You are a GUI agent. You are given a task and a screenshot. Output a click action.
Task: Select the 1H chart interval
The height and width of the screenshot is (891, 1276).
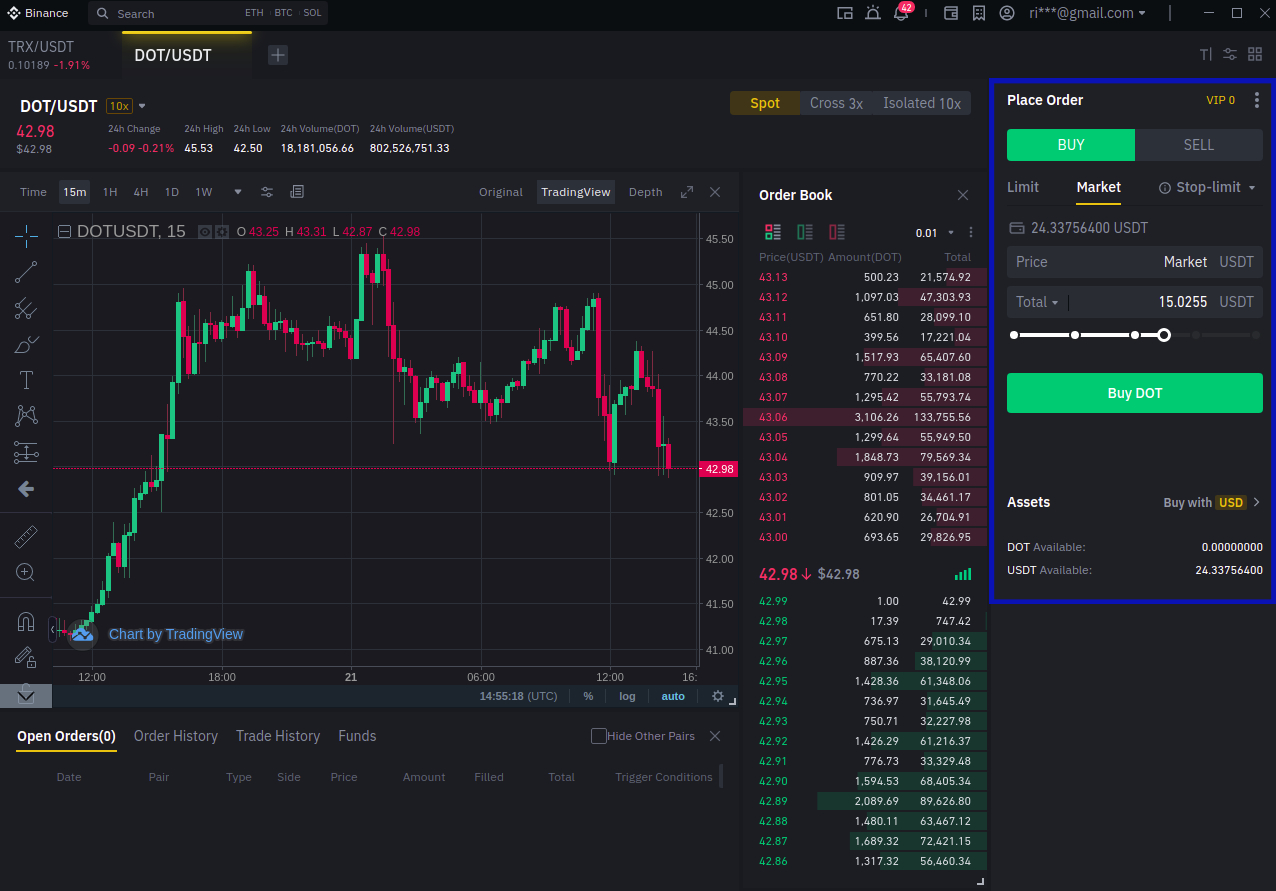tap(110, 192)
